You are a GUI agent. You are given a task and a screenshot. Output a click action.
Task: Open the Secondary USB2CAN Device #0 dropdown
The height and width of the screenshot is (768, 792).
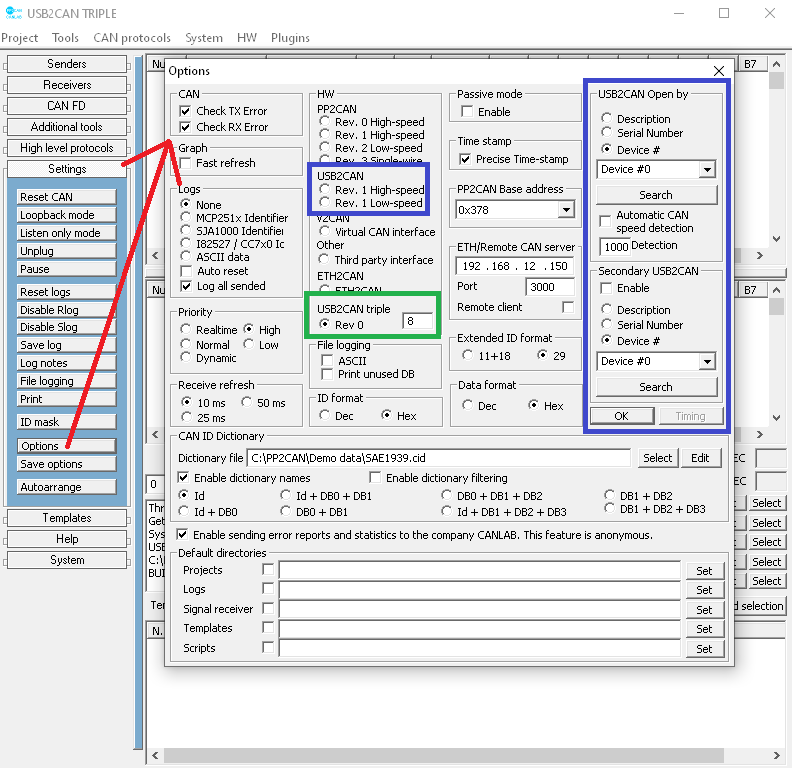point(708,361)
